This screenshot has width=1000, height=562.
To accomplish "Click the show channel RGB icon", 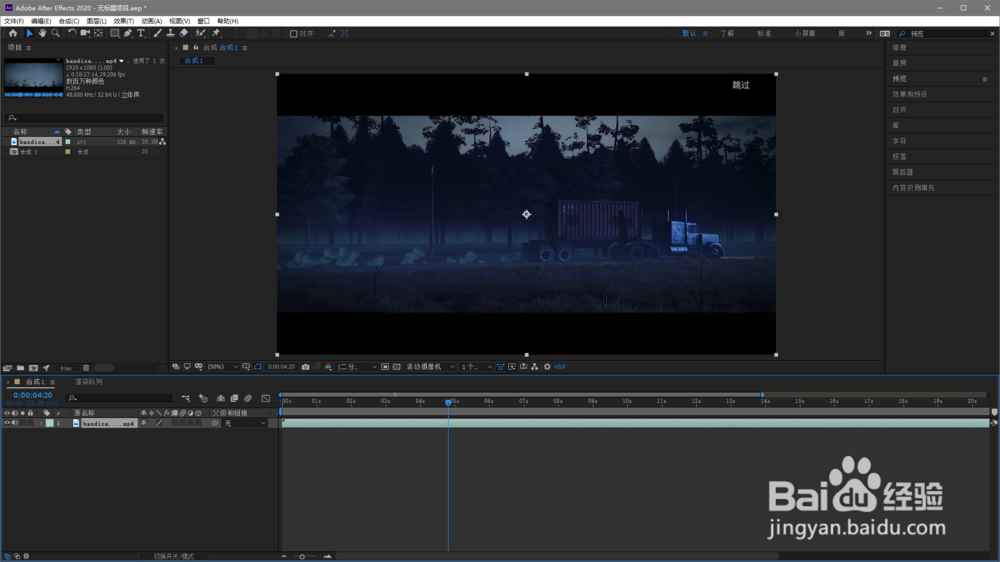I will click(x=328, y=367).
